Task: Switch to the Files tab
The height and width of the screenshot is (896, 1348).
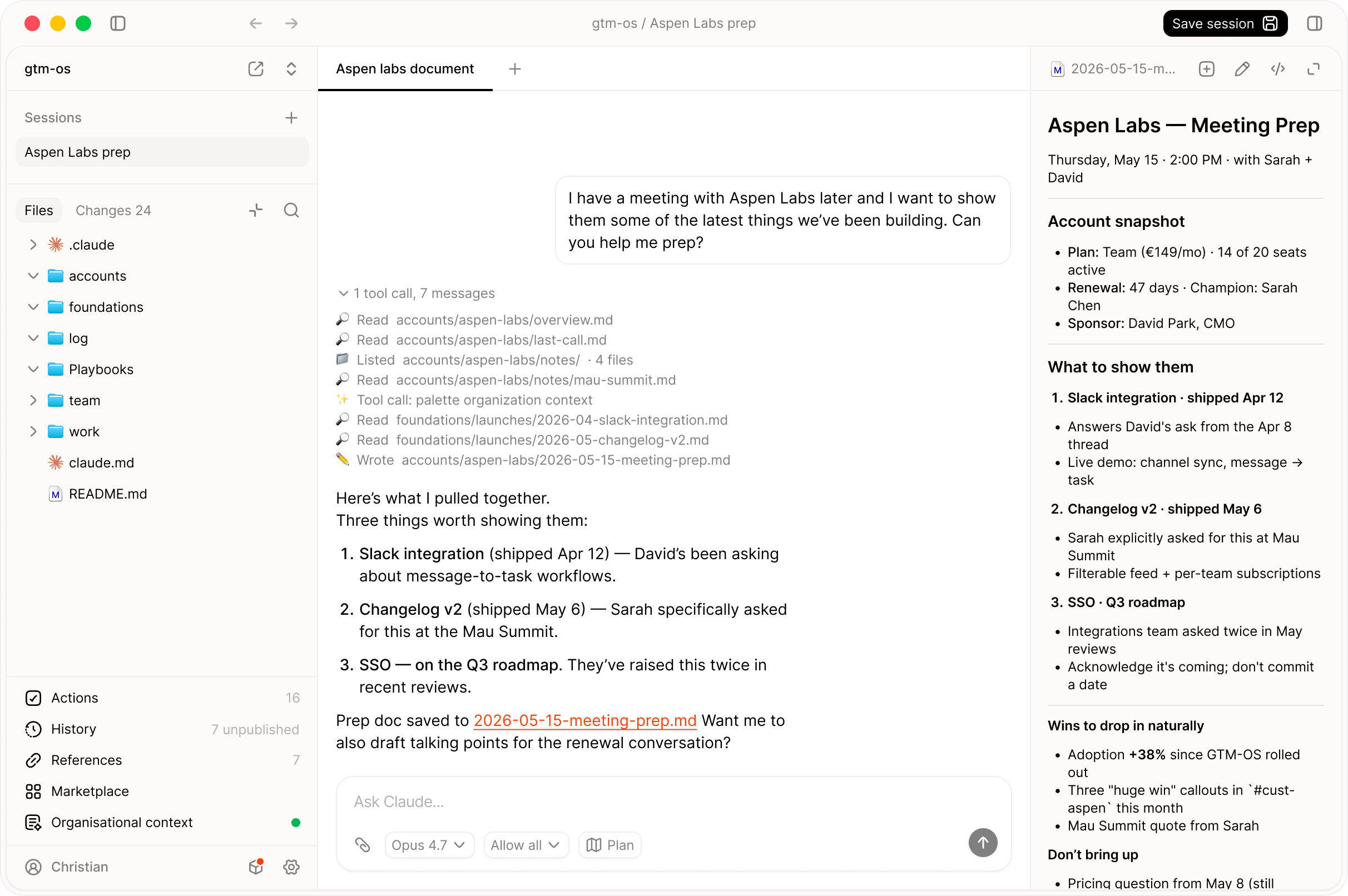Action: [x=39, y=210]
